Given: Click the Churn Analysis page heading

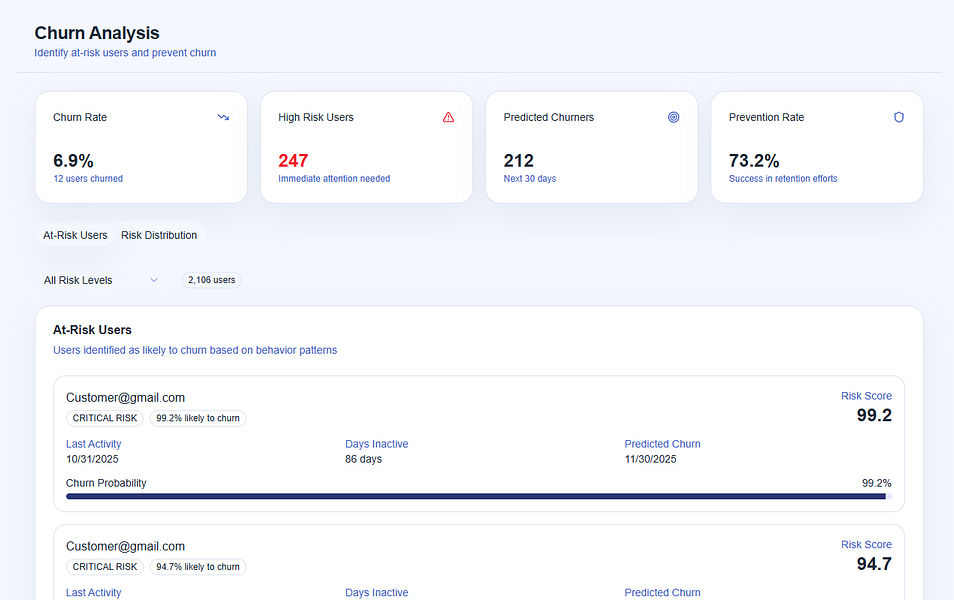Looking at the screenshot, I should [x=97, y=33].
